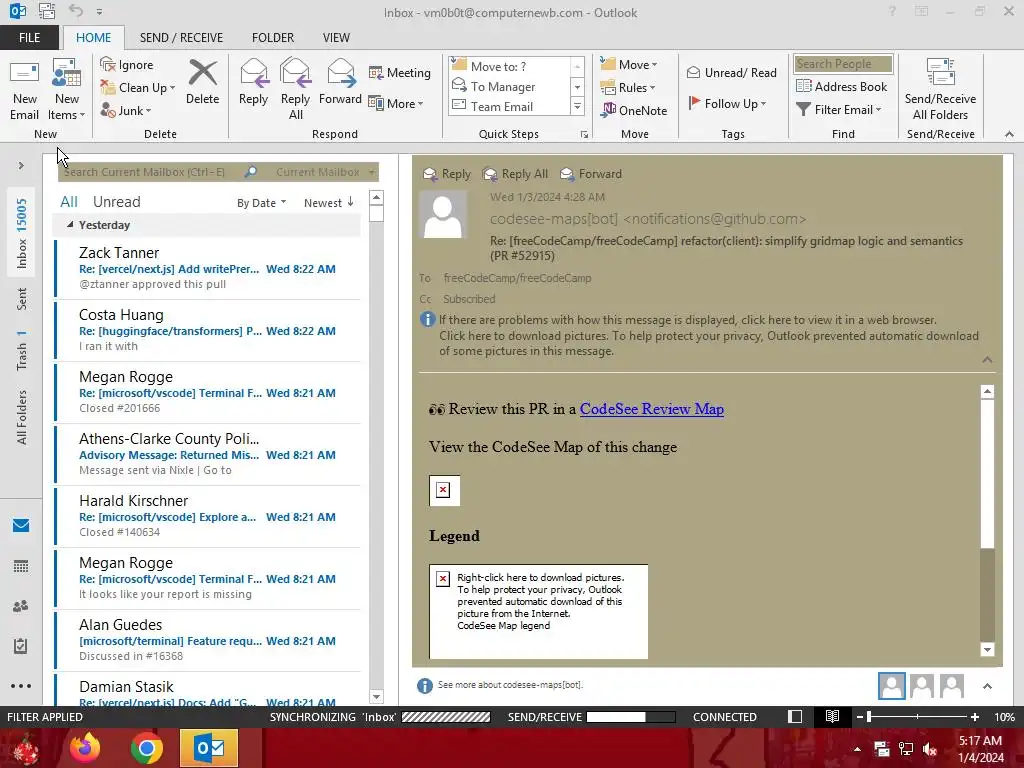Create a New Email
This screenshot has width=1024, height=768.
(24, 89)
